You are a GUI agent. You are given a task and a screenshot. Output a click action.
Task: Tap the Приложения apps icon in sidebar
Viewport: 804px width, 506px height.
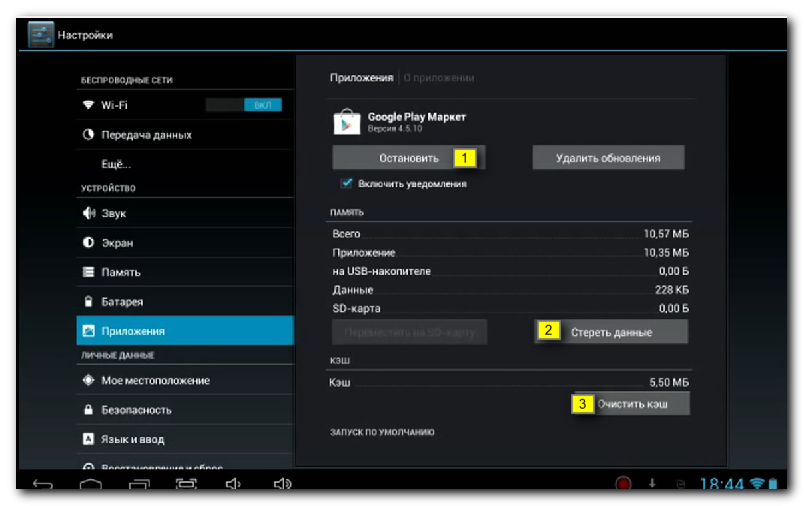coord(88,331)
